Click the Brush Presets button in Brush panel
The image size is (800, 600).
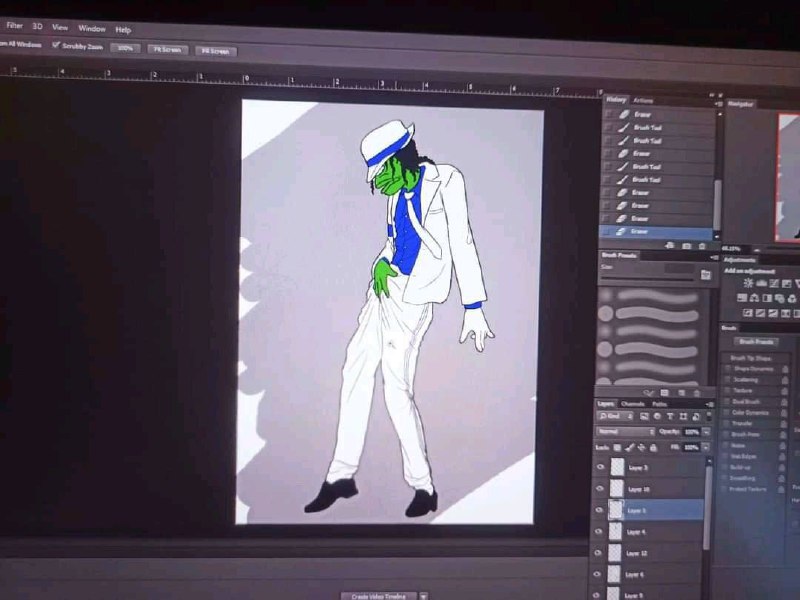click(756, 341)
